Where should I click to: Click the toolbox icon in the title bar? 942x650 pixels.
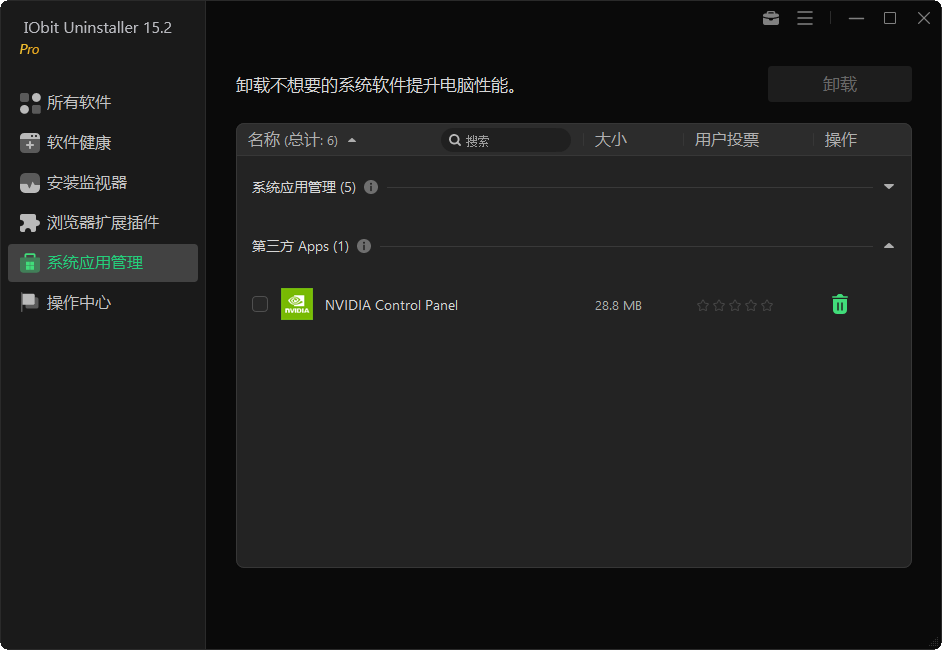pos(770,18)
